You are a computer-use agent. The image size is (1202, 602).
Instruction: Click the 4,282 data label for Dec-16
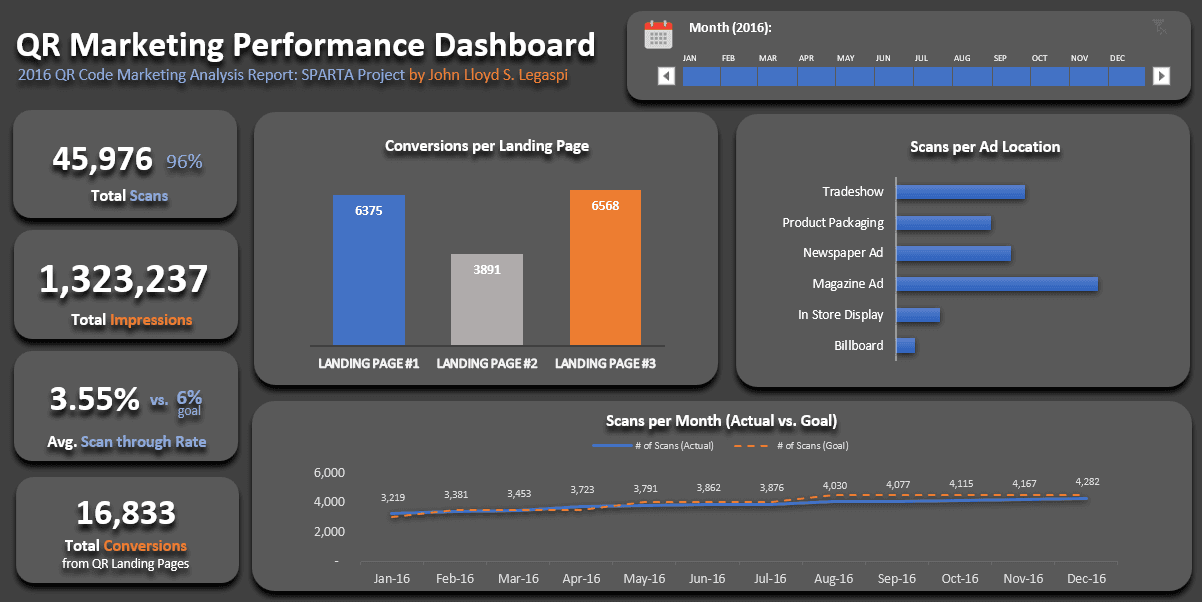[x=1088, y=482]
